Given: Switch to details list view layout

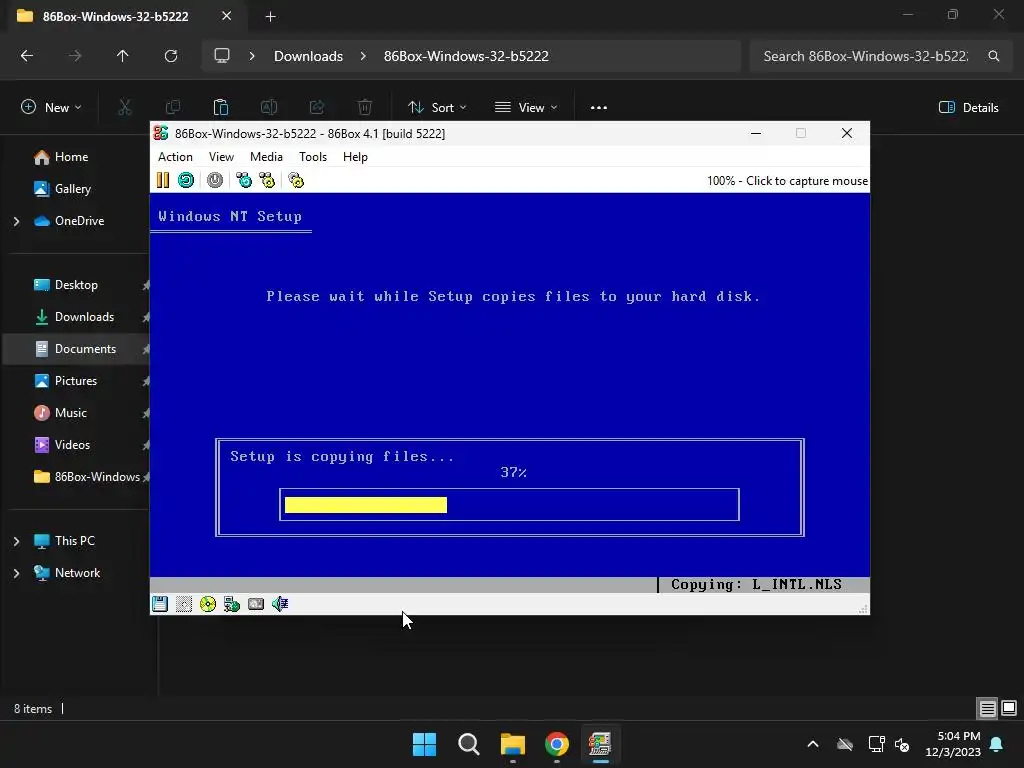Looking at the screenshot, I should click(x=987, y=708).
